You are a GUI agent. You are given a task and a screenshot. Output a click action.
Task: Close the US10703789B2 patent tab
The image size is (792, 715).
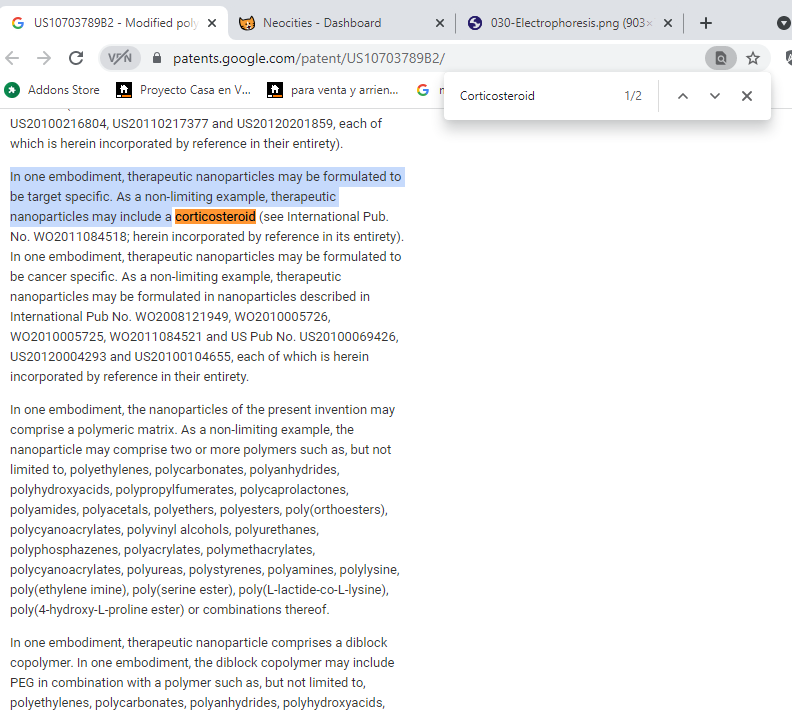(211, 23)
